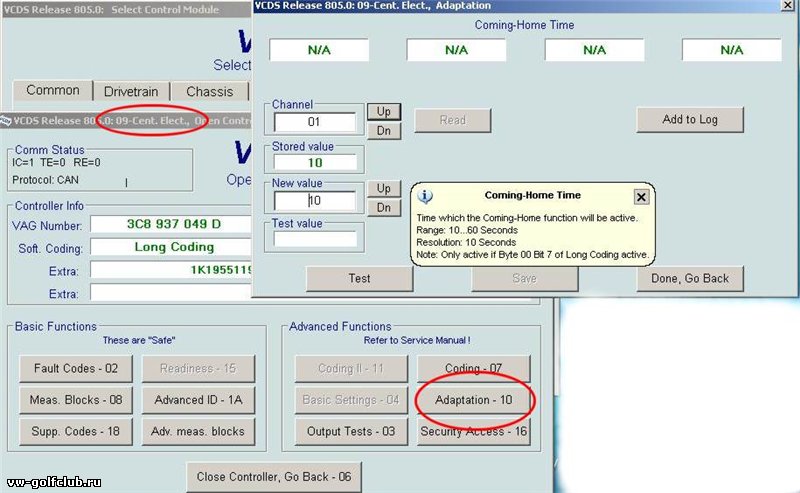
Task: Close the Adaptation window with the X
Action: (x=788, y=5)
